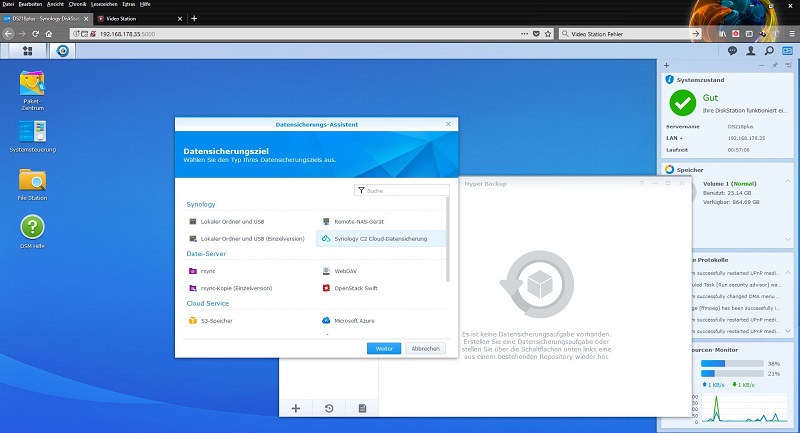Viewport: 800px width, 433px height.
Task: Open the Lesezeichen menu
Action: tap(104, 4)
